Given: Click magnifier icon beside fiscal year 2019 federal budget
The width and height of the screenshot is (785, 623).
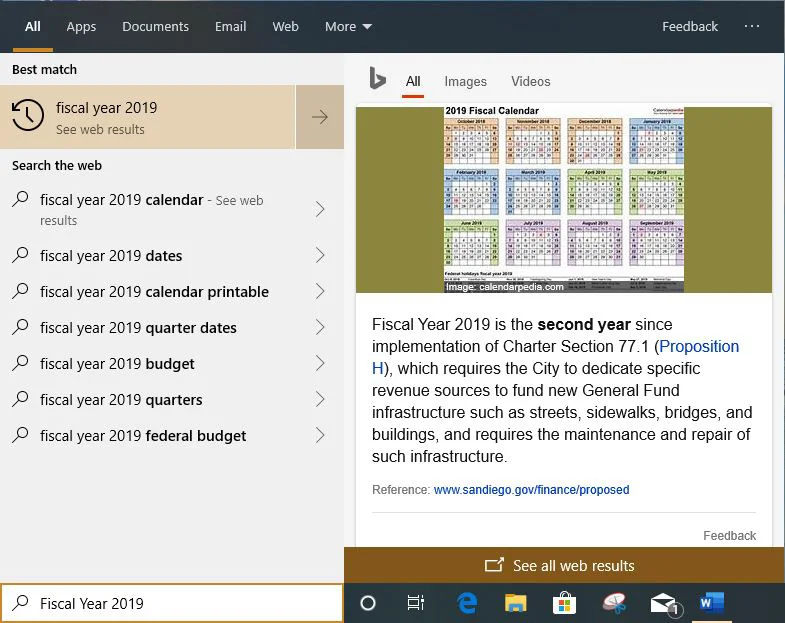Looking at the screenshot, I should tap(20, 435).
